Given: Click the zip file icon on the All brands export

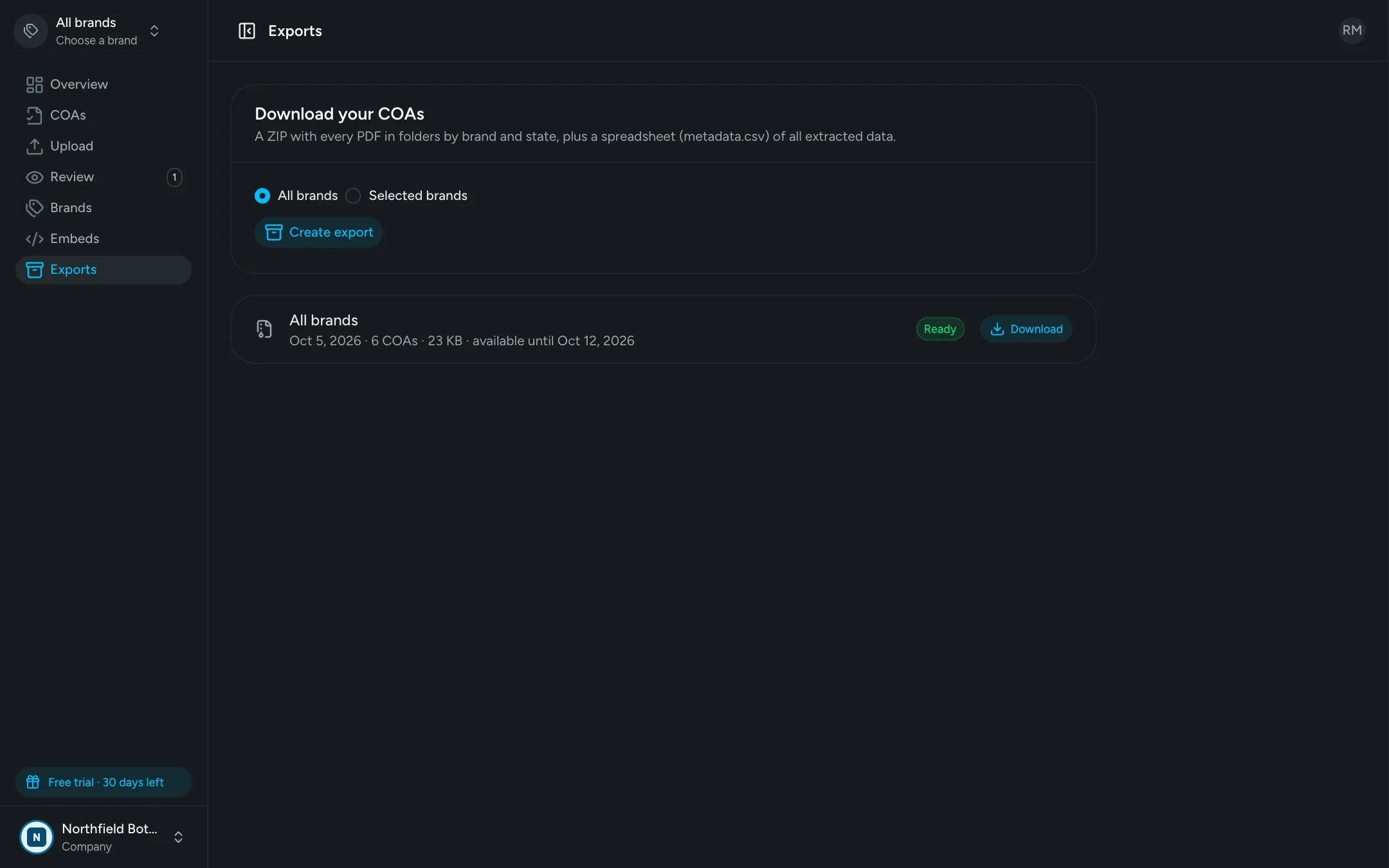Looking at the screenshot, I should tap(264, 329).
